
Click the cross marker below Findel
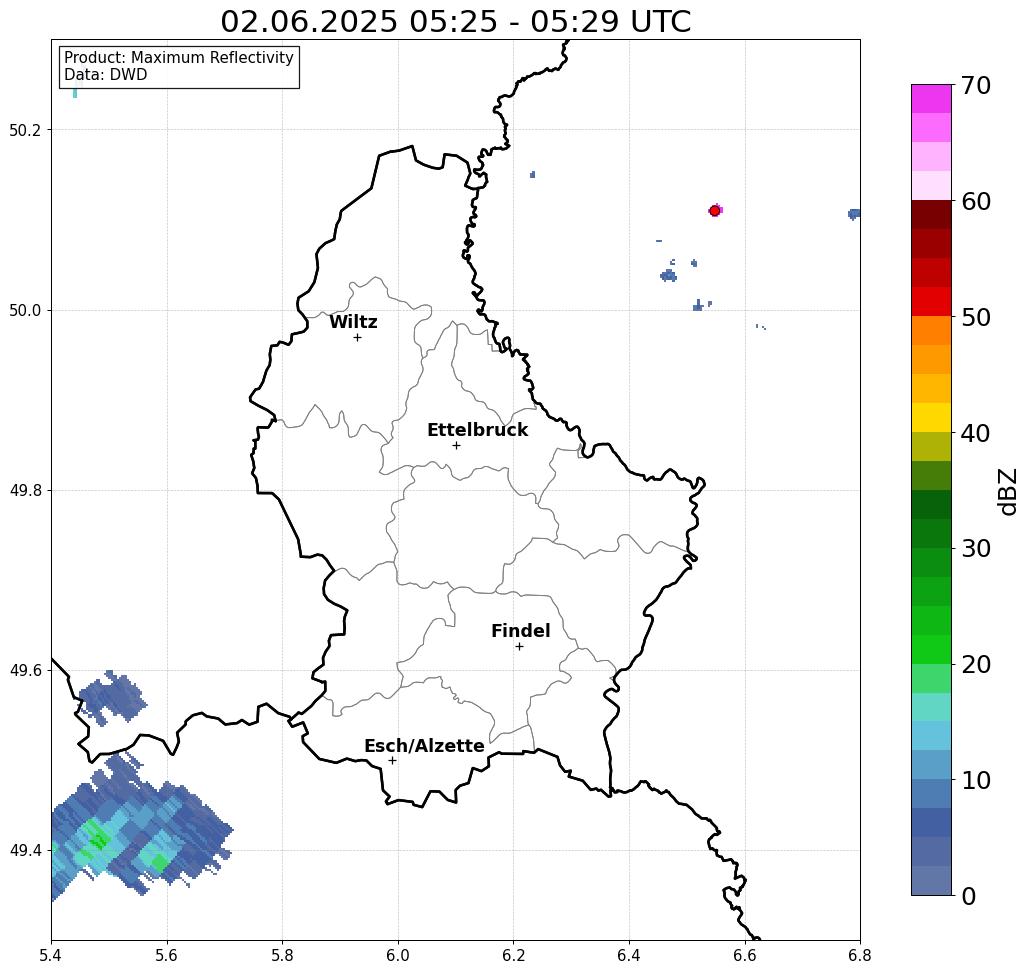[519, 646]
